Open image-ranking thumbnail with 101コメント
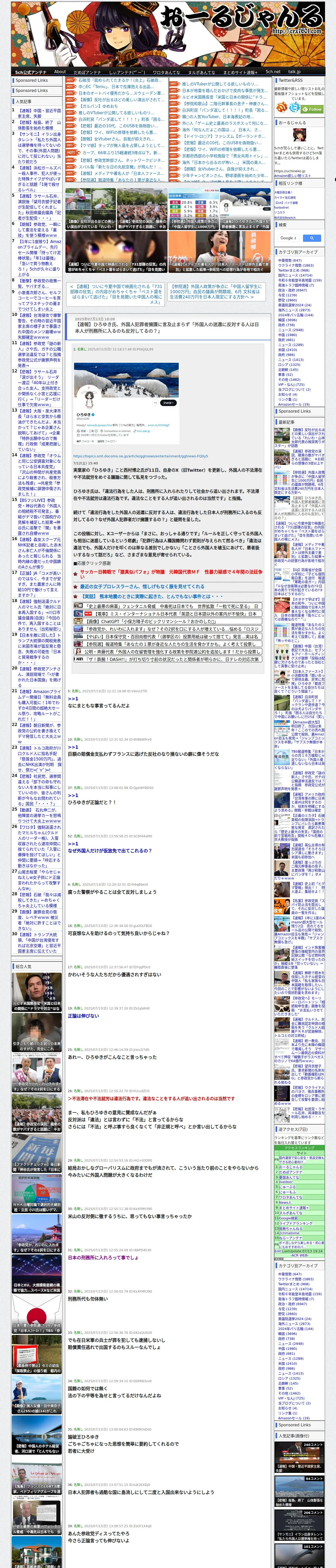Viewport: 336px width, 1568px height. click(299, 1555)
